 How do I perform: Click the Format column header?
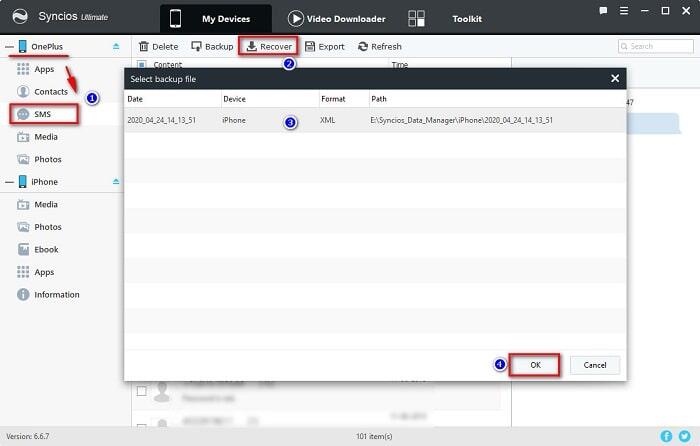tap(333, 99)
